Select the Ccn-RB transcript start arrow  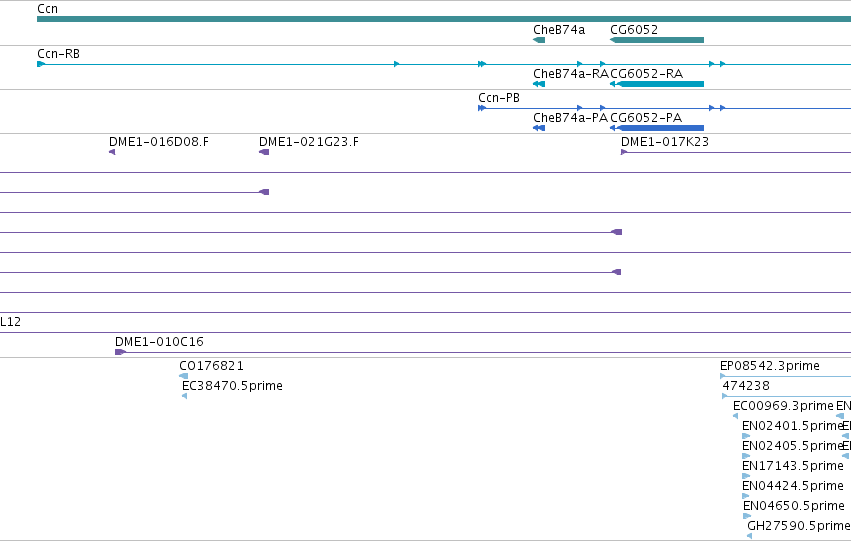tap(41, 64)
